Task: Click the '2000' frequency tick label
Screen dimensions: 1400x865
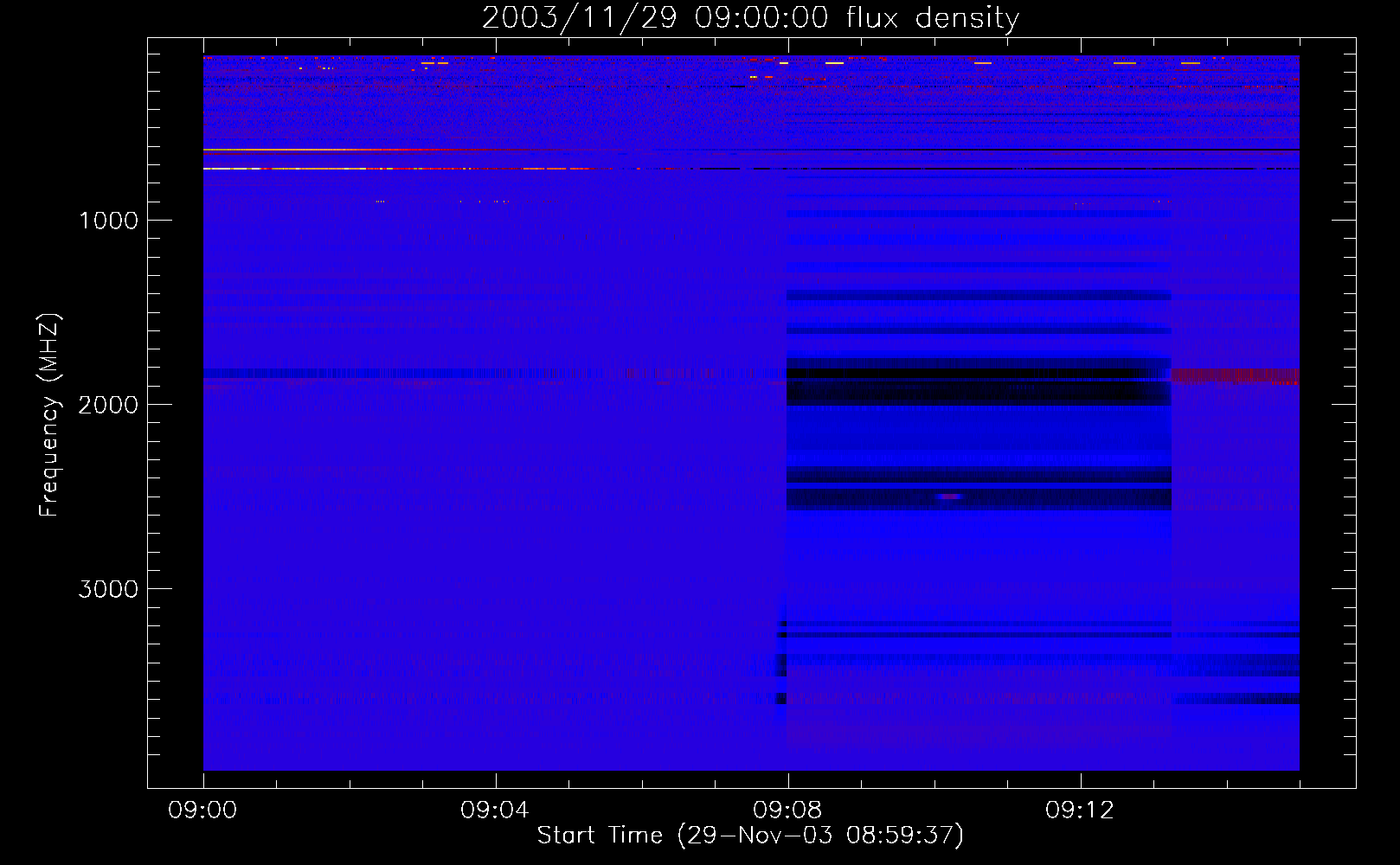Action: (108, 405)
